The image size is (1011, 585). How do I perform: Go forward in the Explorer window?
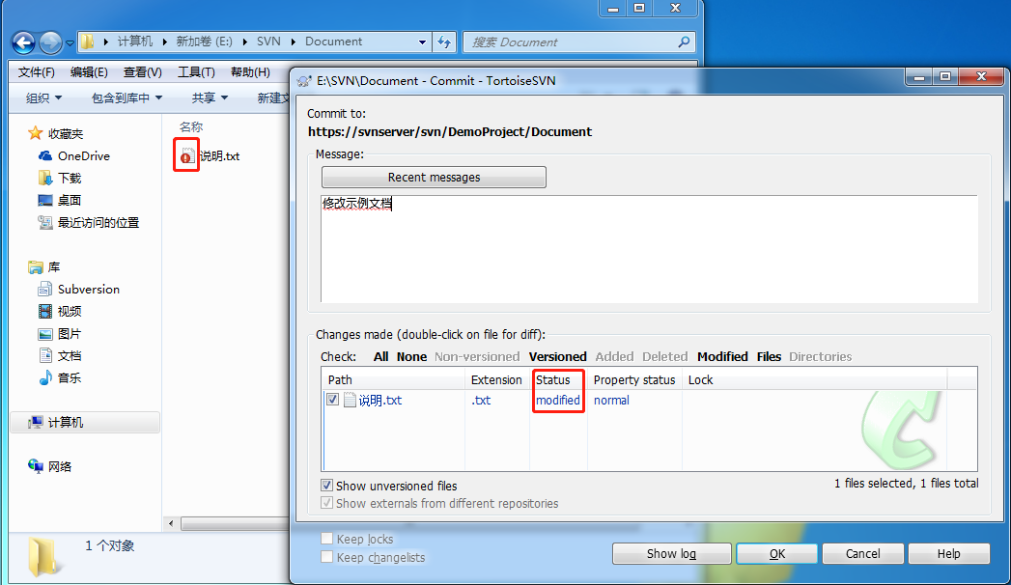51,43
